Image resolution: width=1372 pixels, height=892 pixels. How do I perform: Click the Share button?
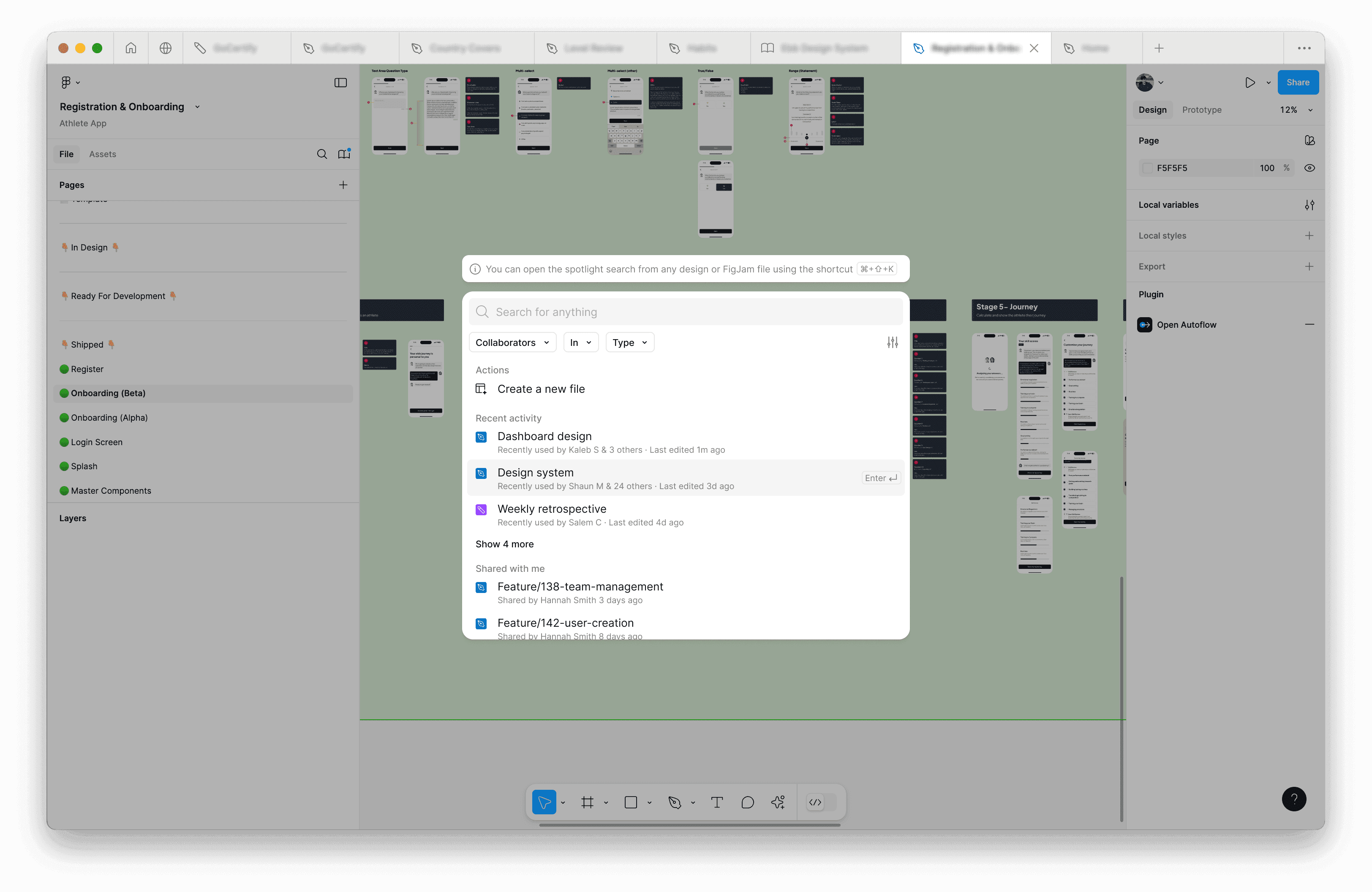point(1297,82)
